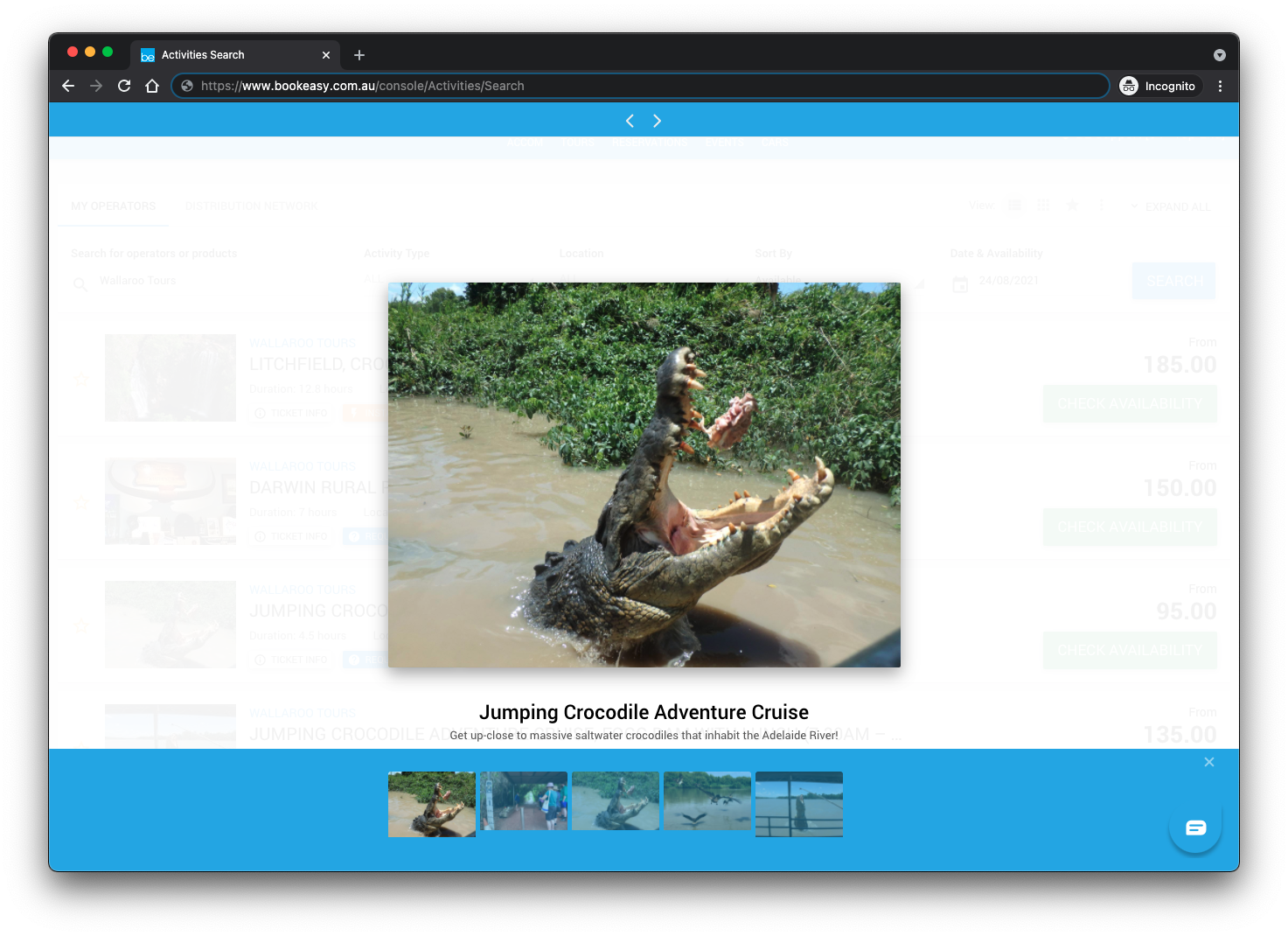Click the 24/08/2021 date field
Image resolution: width=1288 pixels, height=936 pixels.
point(1009,281)
